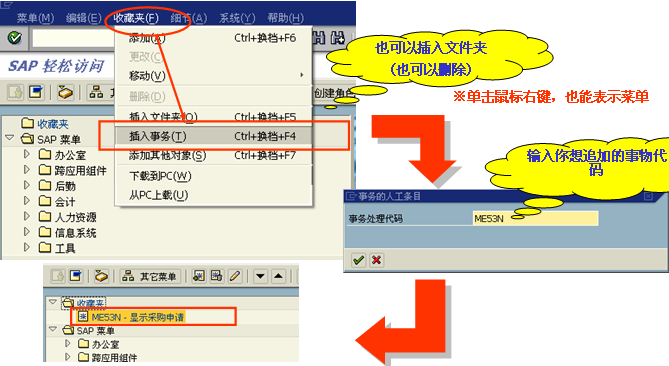Image resolution: width=669 pixels, height=366 pixels.
Task: Open the 菜单(M) menu
Action: 35,18
